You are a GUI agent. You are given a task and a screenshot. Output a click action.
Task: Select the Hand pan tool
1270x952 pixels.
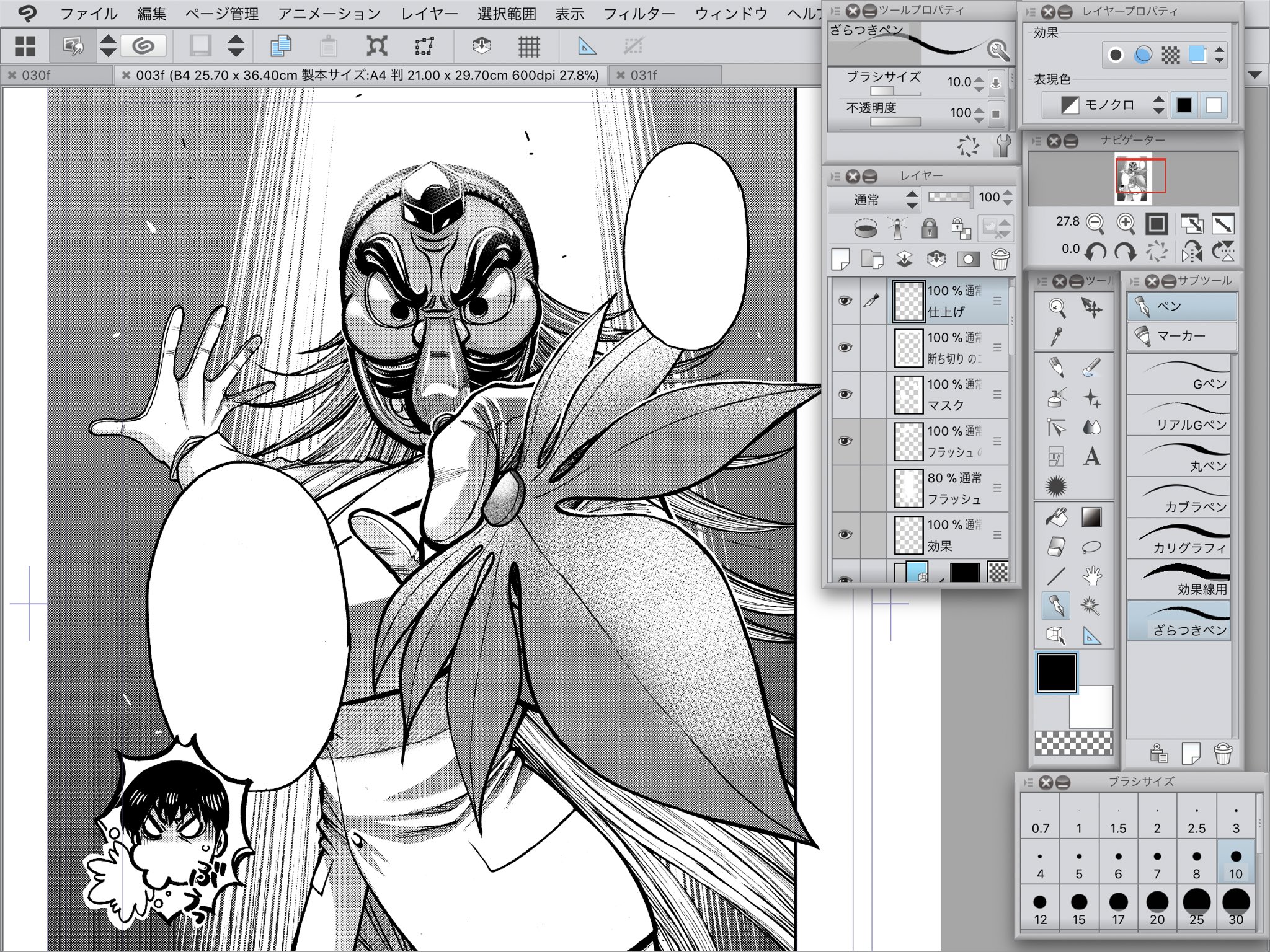pyautogui.click(x=1091, y=576)
